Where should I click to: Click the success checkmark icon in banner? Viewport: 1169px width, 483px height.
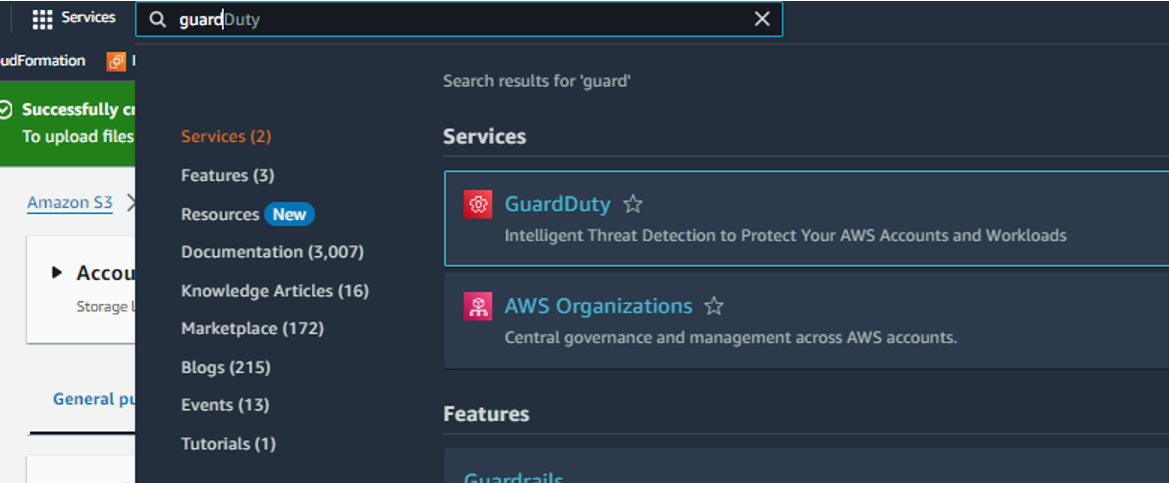click(x=5, y=110)
